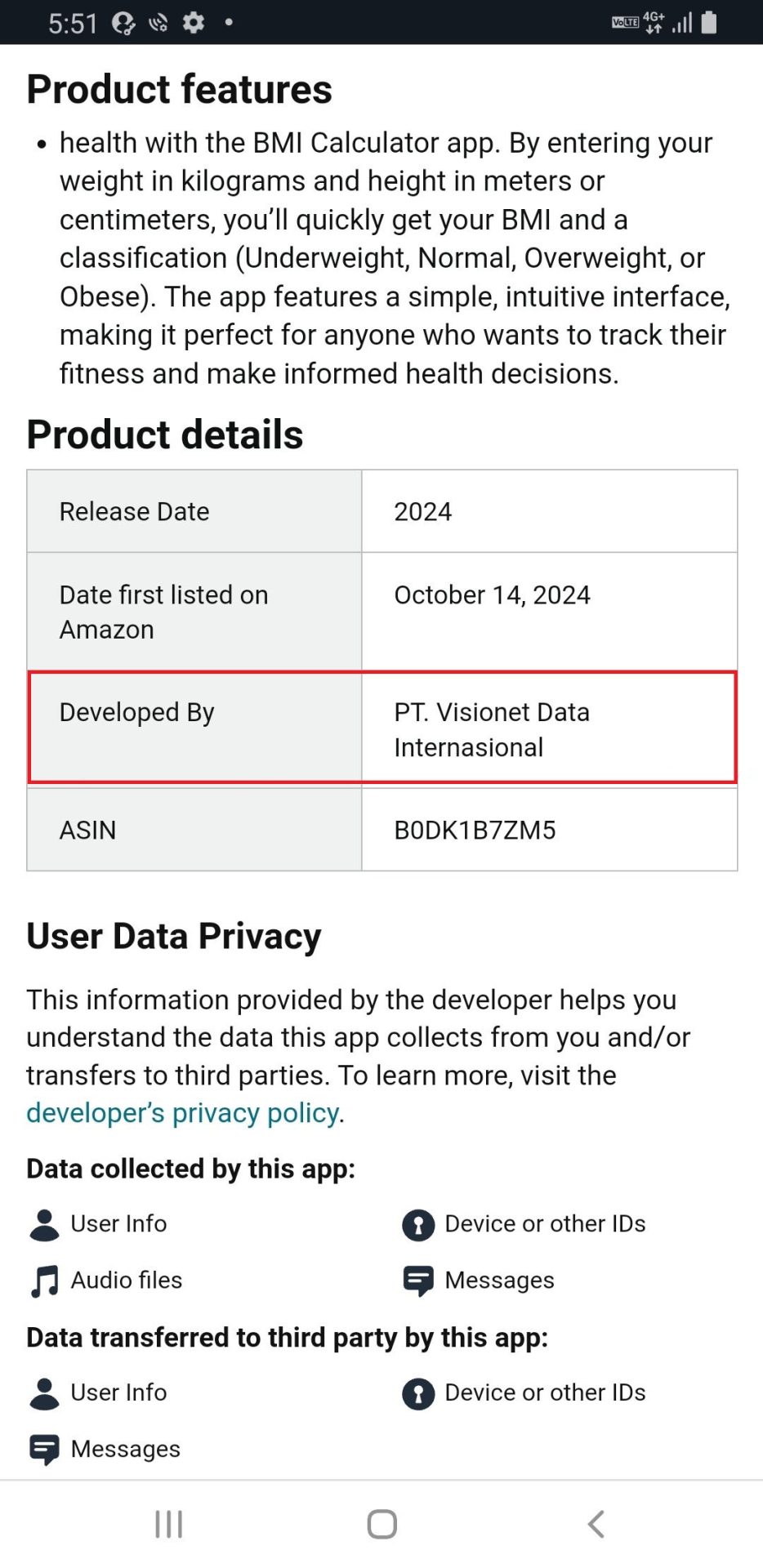The height and width of the screenshot is (1568, 763).
Task: Tap the User Info icon under data transferred
Action: 44,1393
